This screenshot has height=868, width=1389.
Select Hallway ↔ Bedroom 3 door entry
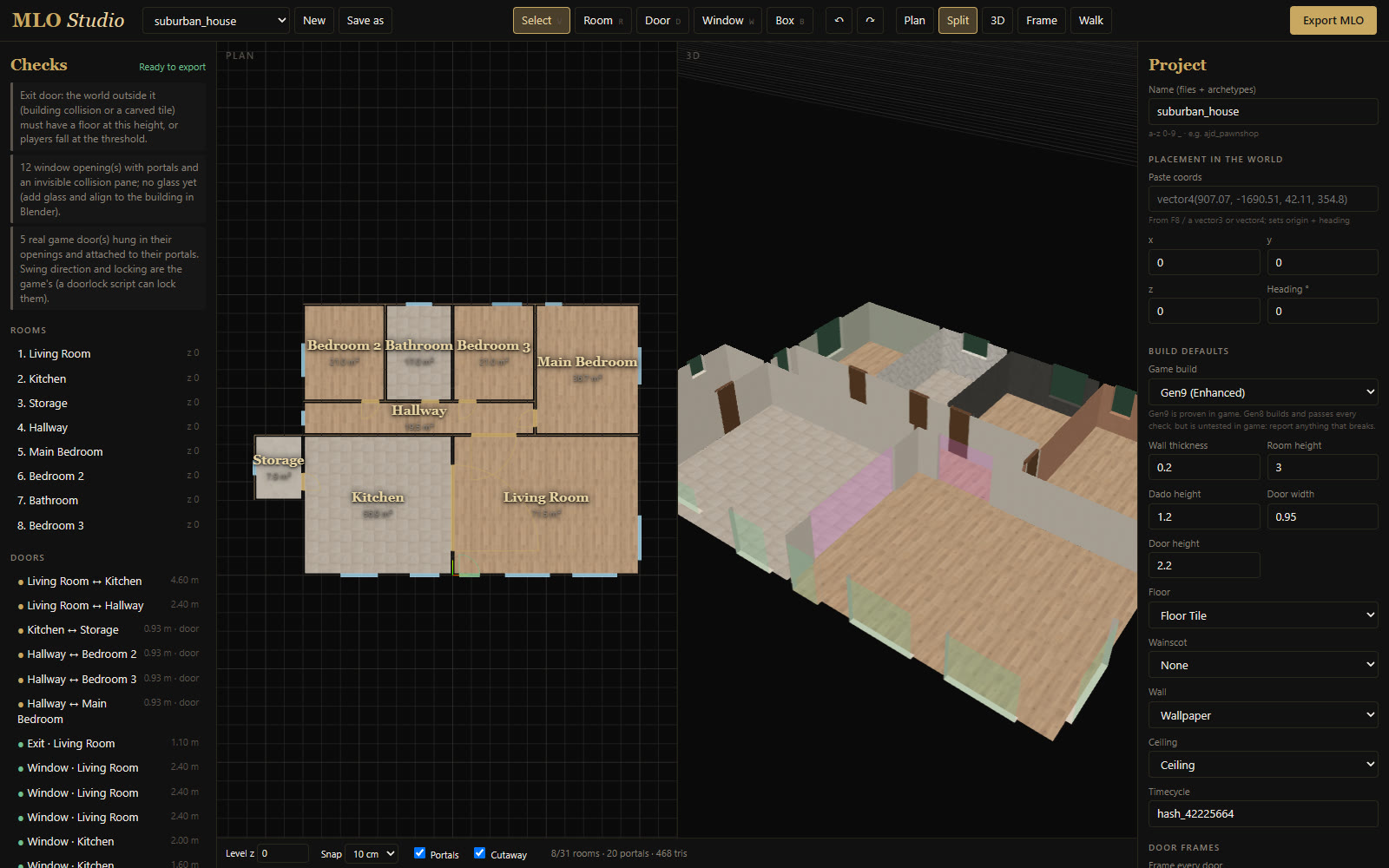[x=108, y=679]
